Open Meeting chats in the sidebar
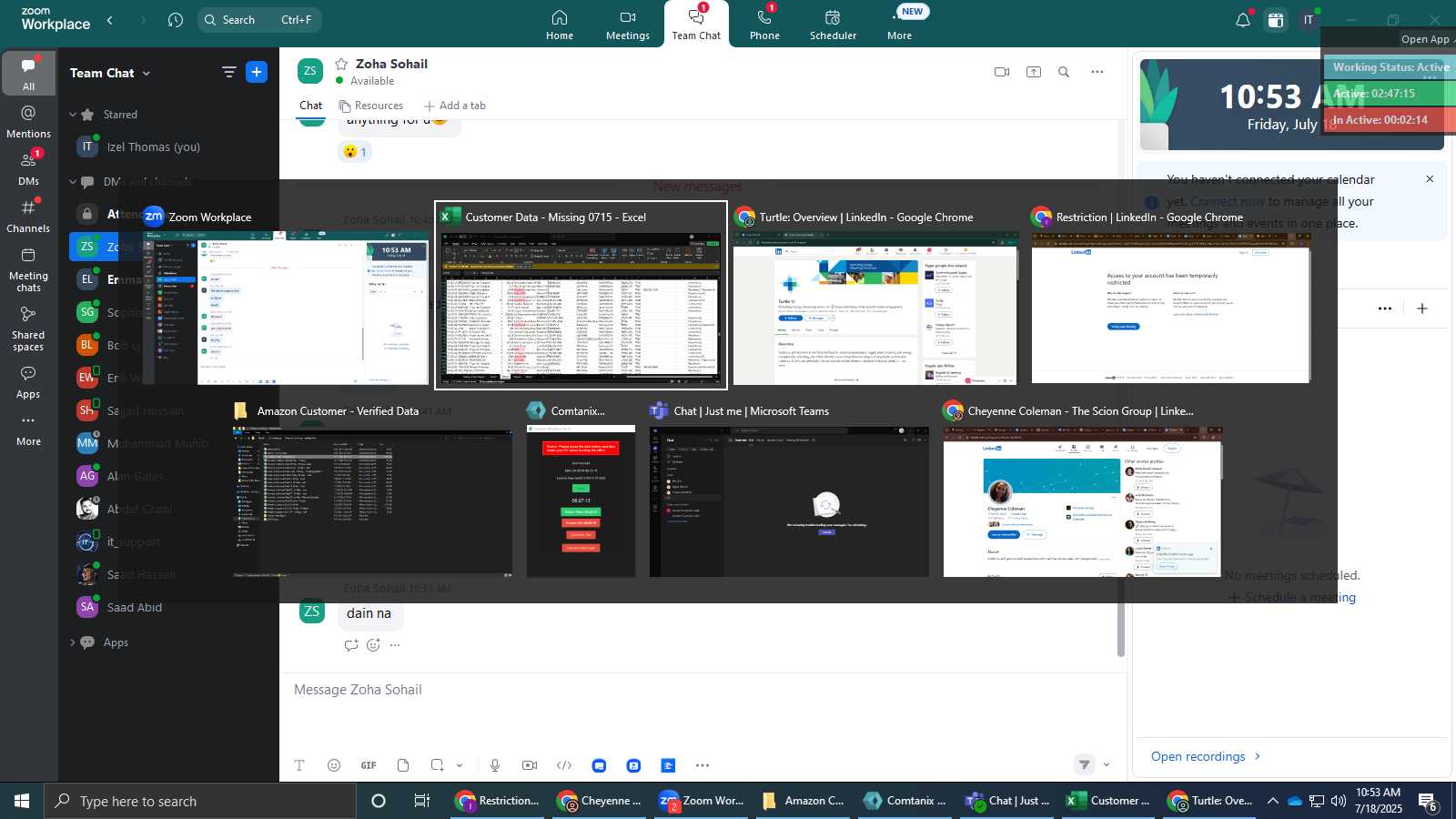This screenshot has width=1456, height=819. (x=28, y=269)
